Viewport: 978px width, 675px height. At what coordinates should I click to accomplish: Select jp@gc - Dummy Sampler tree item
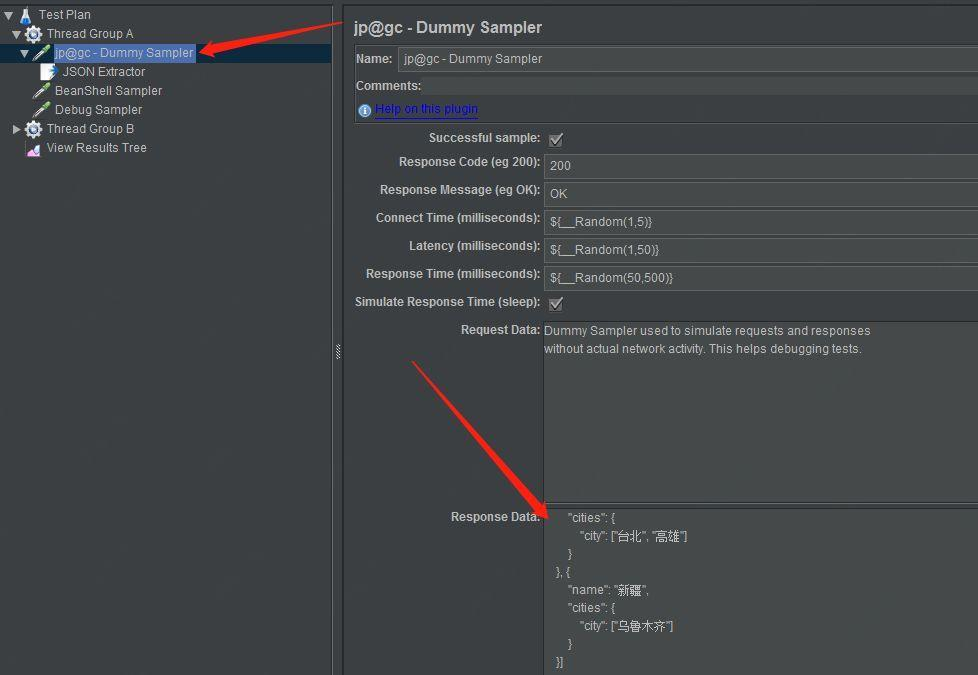pos(124,53)
